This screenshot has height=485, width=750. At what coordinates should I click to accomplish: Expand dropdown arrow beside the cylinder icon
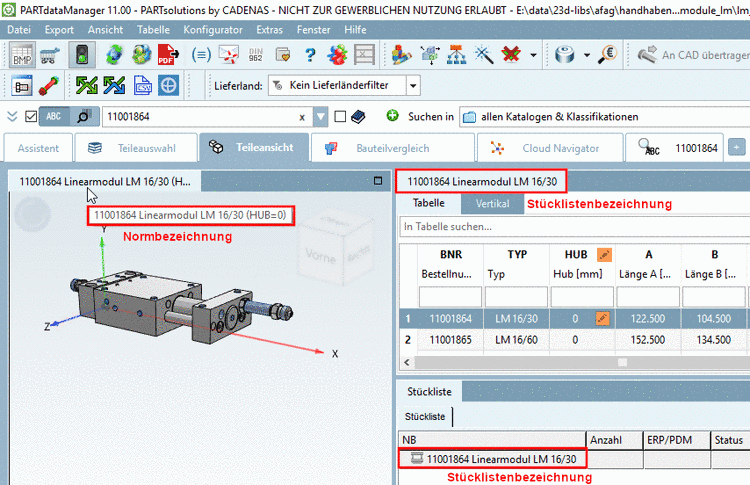(x=587, y=55)
